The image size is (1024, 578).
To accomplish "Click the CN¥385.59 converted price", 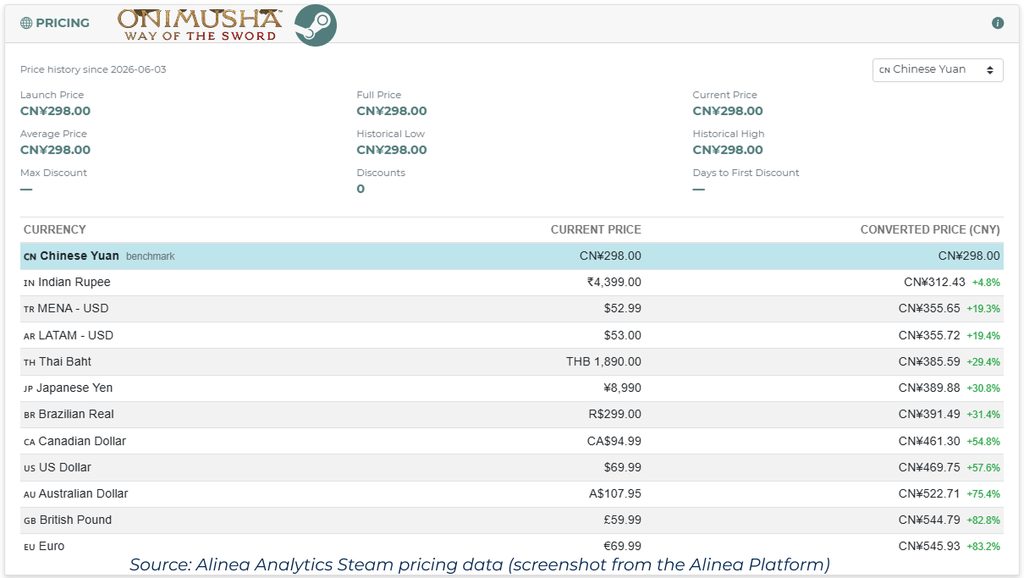I will [x=929, y=361].
